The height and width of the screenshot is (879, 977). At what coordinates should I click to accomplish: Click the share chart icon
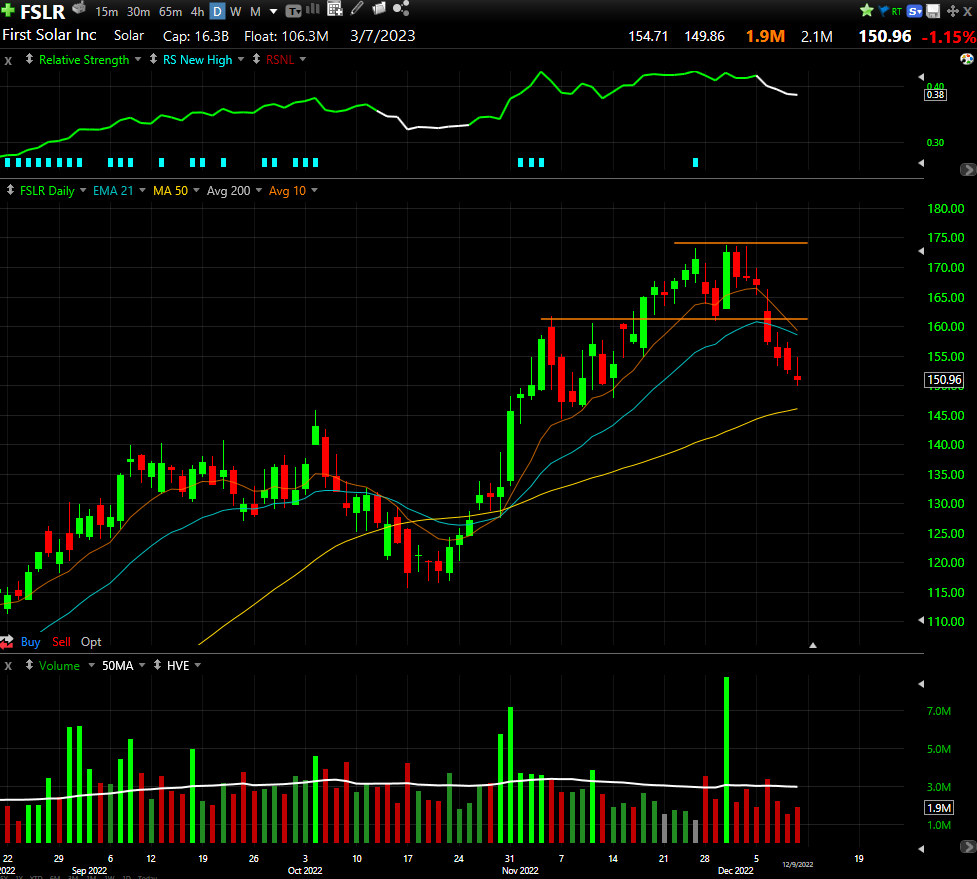pyautogui.click(x=401, y=9)
